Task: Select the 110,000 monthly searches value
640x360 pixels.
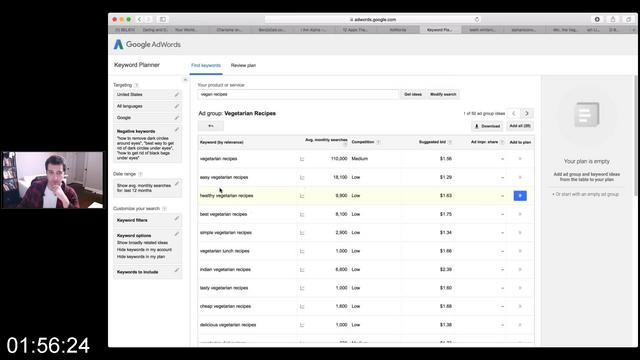Action: pos(339,159)
